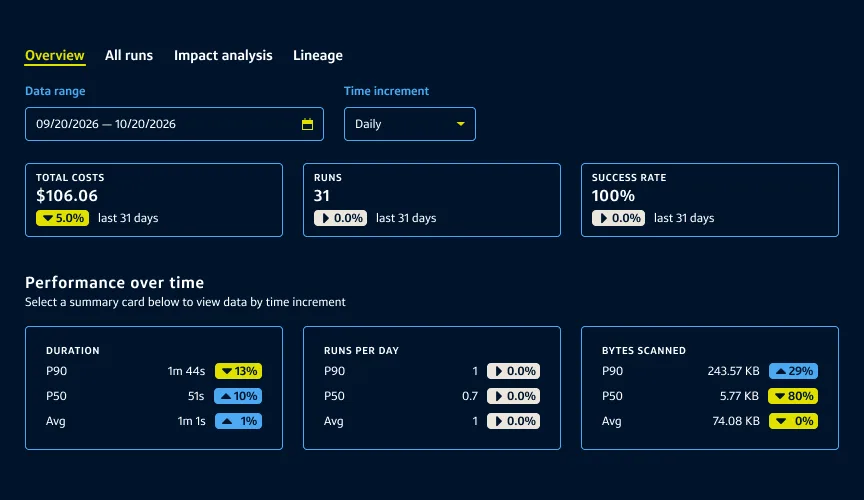864x500 pixels.
Task: Click the 0.0% badge under Runs
Action: (341, 218)
